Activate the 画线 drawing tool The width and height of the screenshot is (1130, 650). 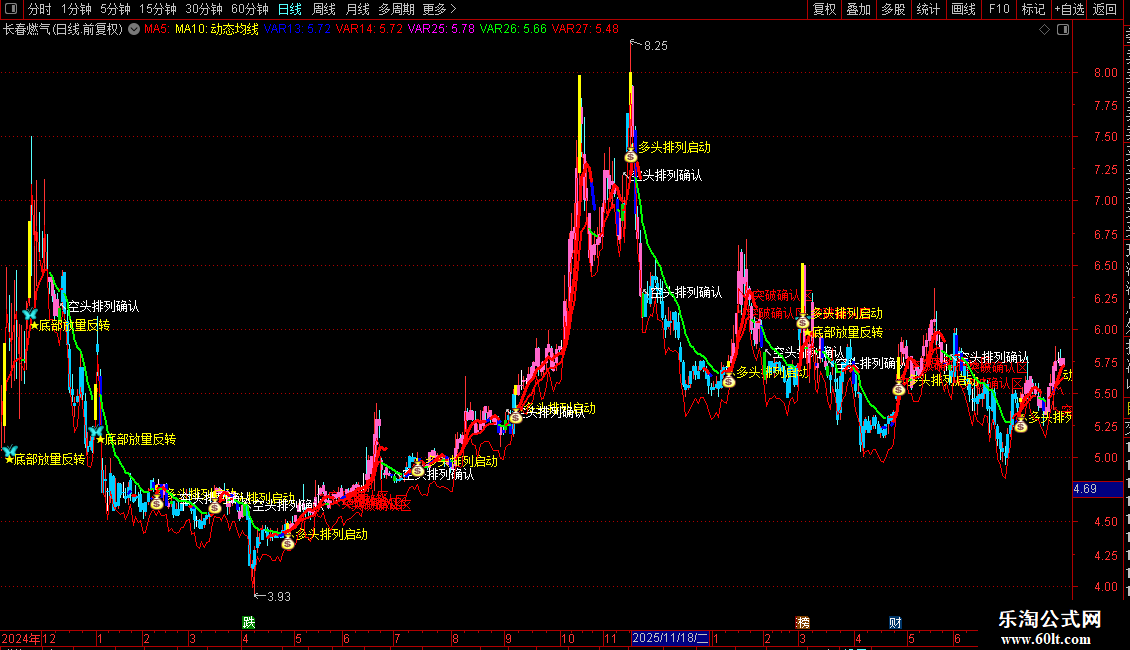[x=963, y=9]
